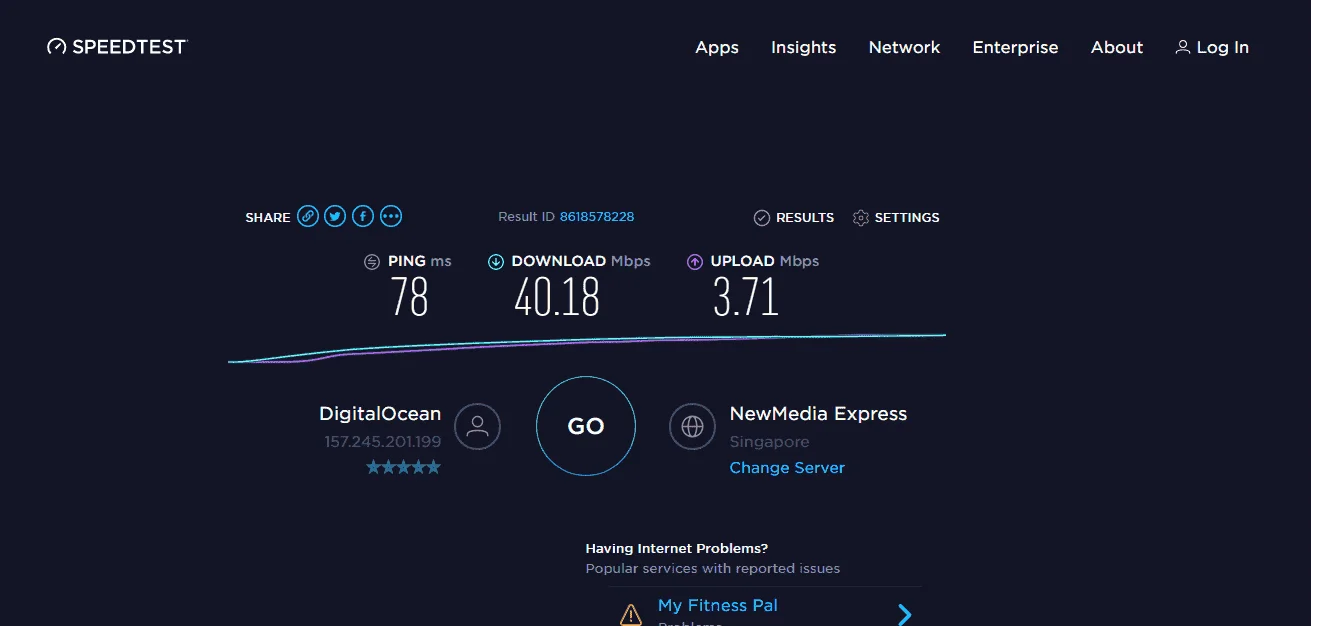Screen dimensions: 1326x626
Task: Click DigitalOcean provider name
Action: 380,414
